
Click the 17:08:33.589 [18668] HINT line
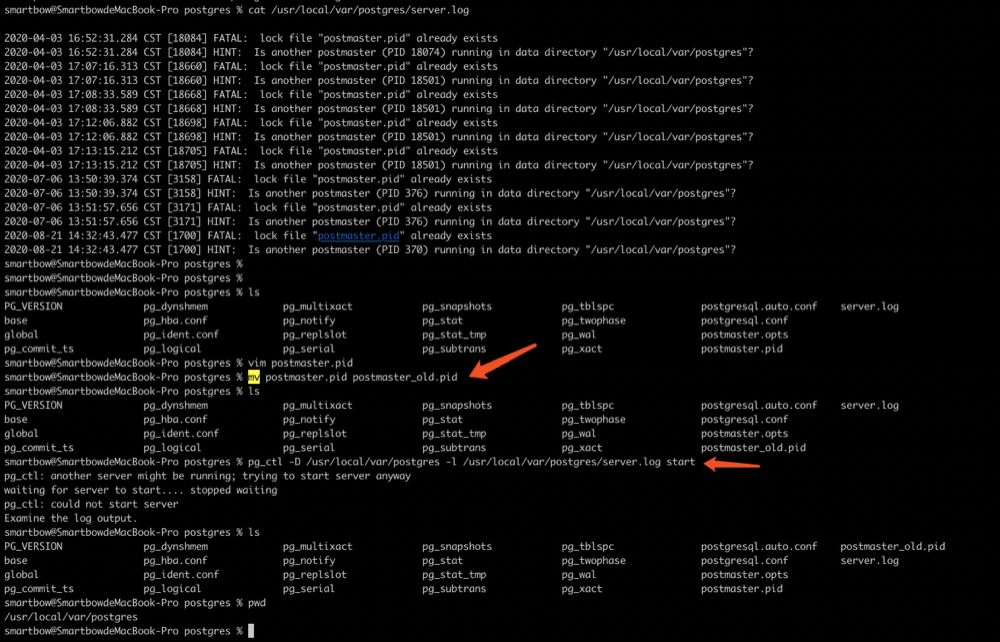tap(379, 108)
